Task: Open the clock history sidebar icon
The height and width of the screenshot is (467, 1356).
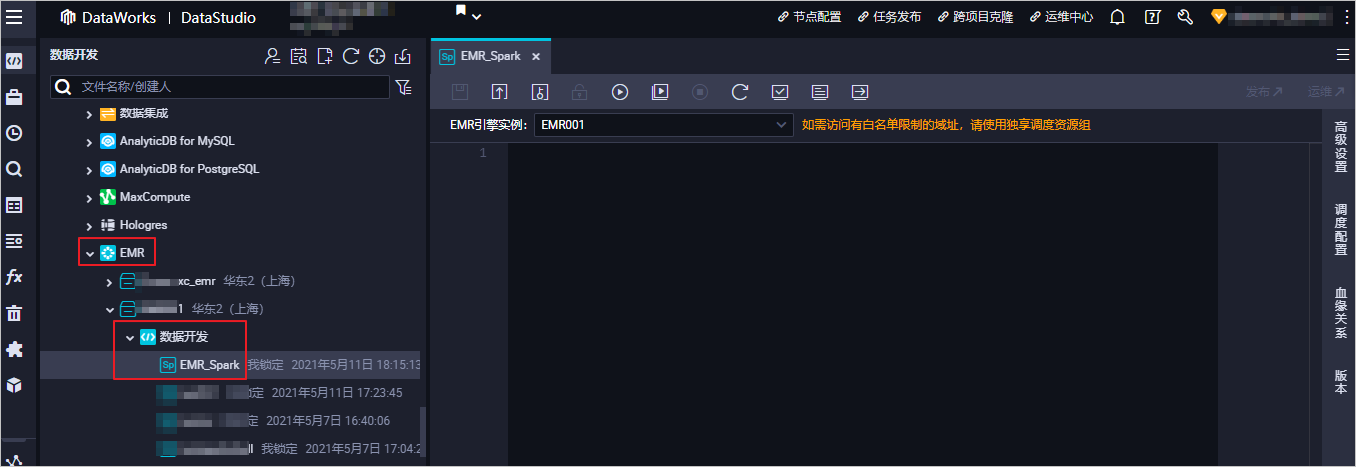Action: [14, 133]
